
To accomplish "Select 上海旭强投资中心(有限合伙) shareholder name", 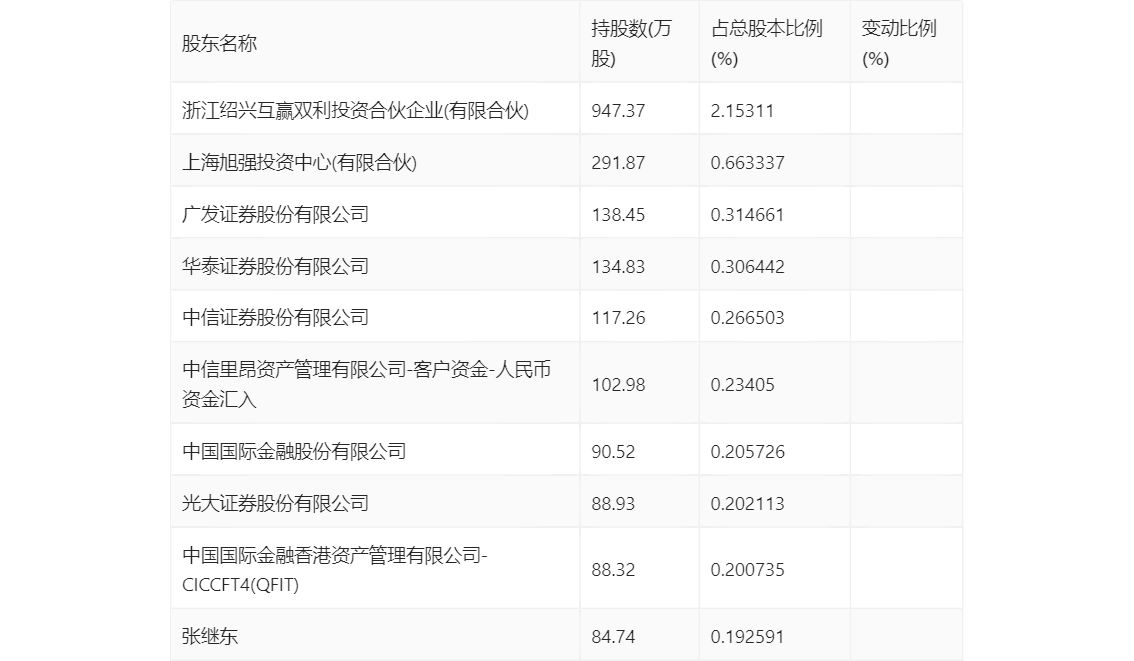I will click(x=299, y=163).
